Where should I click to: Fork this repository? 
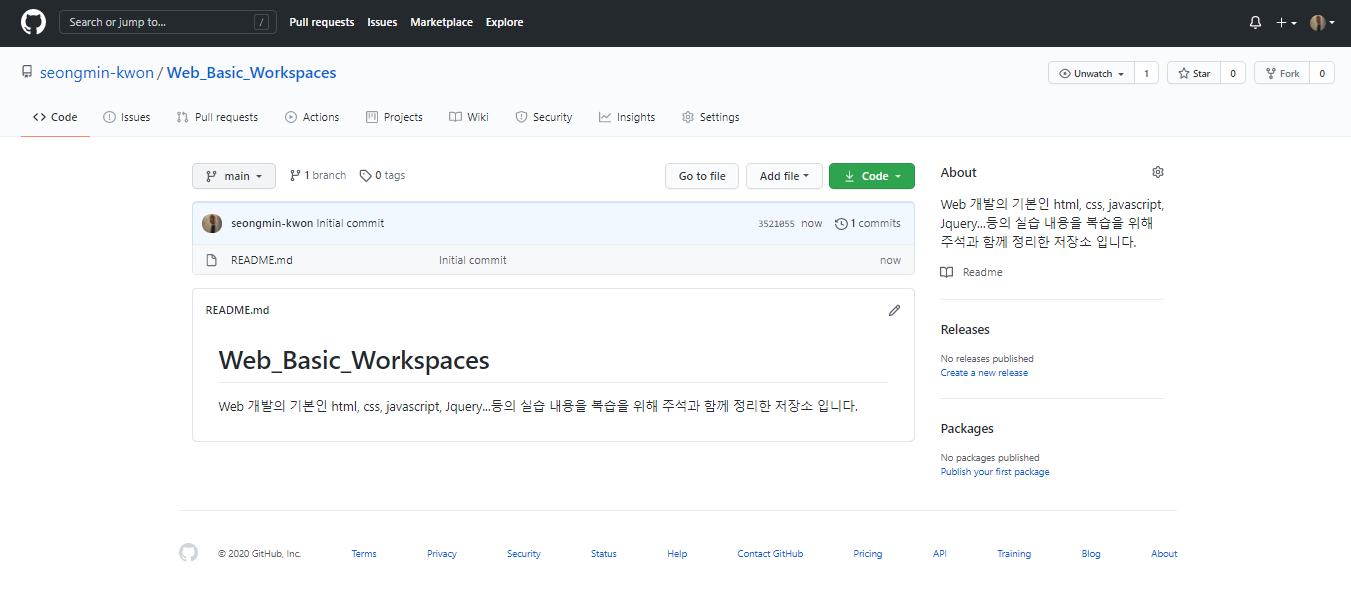1282,73
